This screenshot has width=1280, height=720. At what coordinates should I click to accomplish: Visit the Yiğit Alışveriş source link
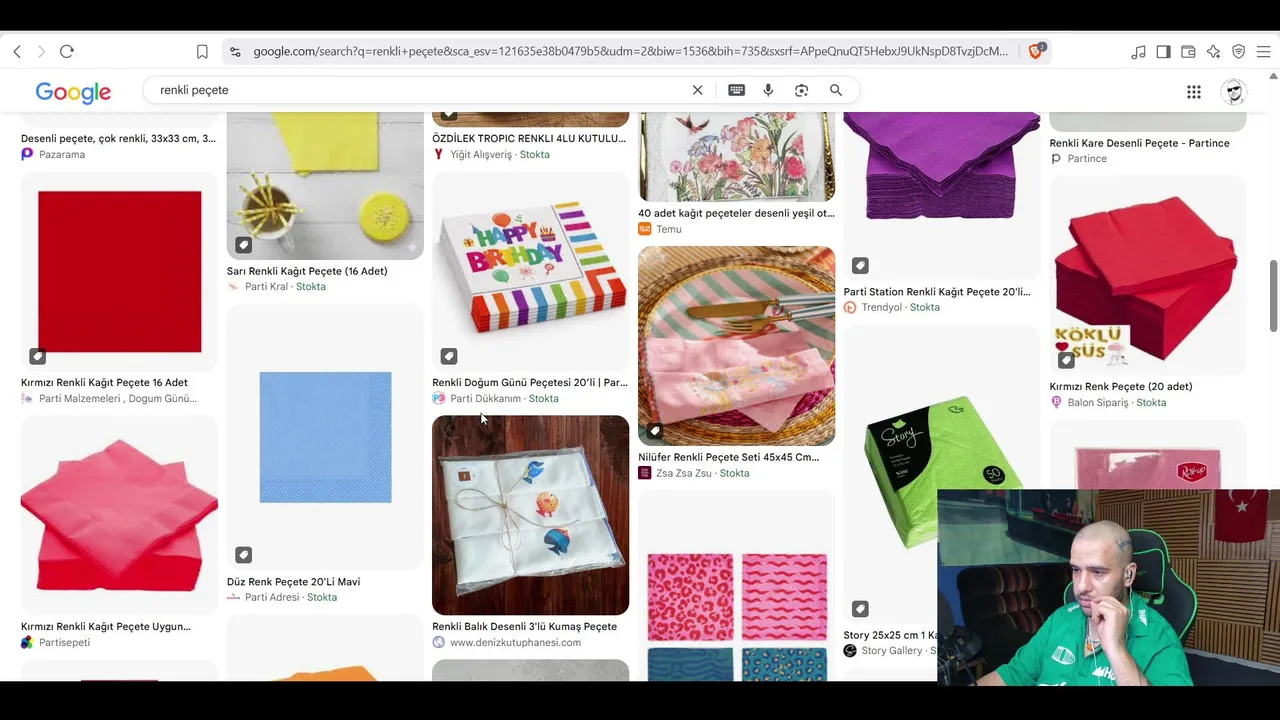tap(480, 154)
